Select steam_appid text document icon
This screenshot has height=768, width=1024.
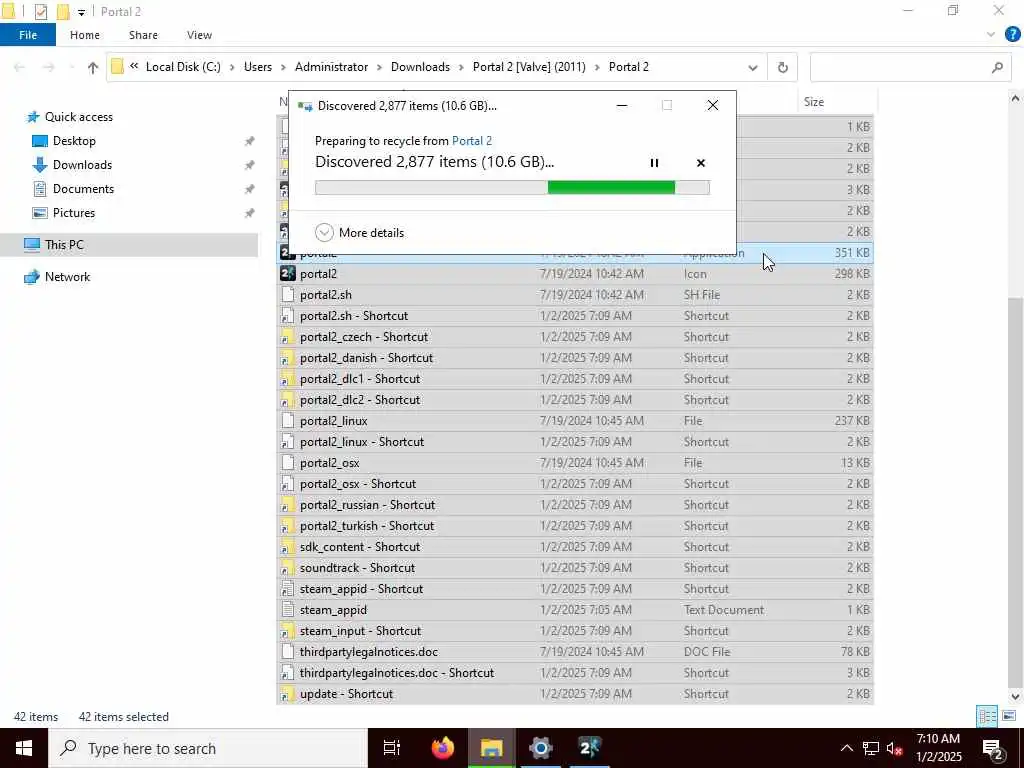pyautogui.click(x=287, y=610)
